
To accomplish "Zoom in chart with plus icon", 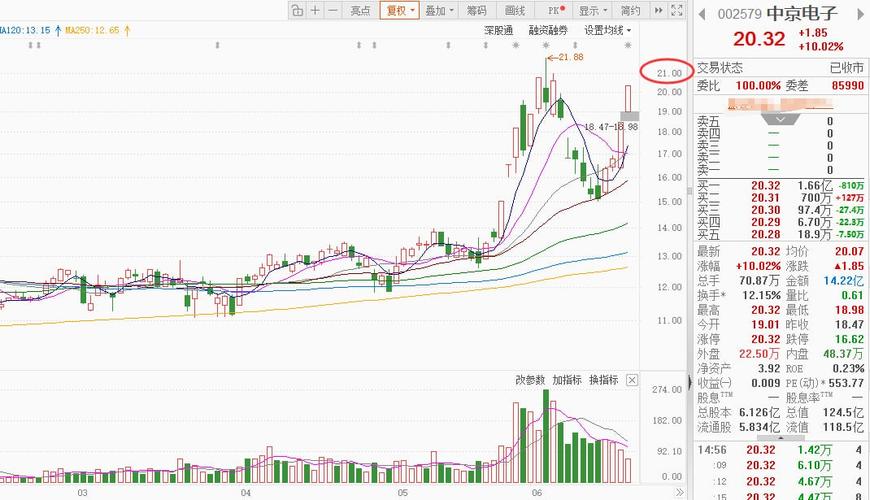I will tap(315, 10).
